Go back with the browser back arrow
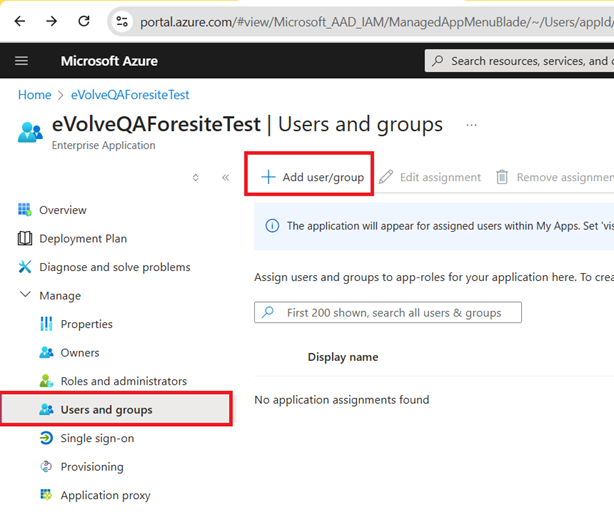Screen dimensions: 614x512 click(x=20, y=21)
